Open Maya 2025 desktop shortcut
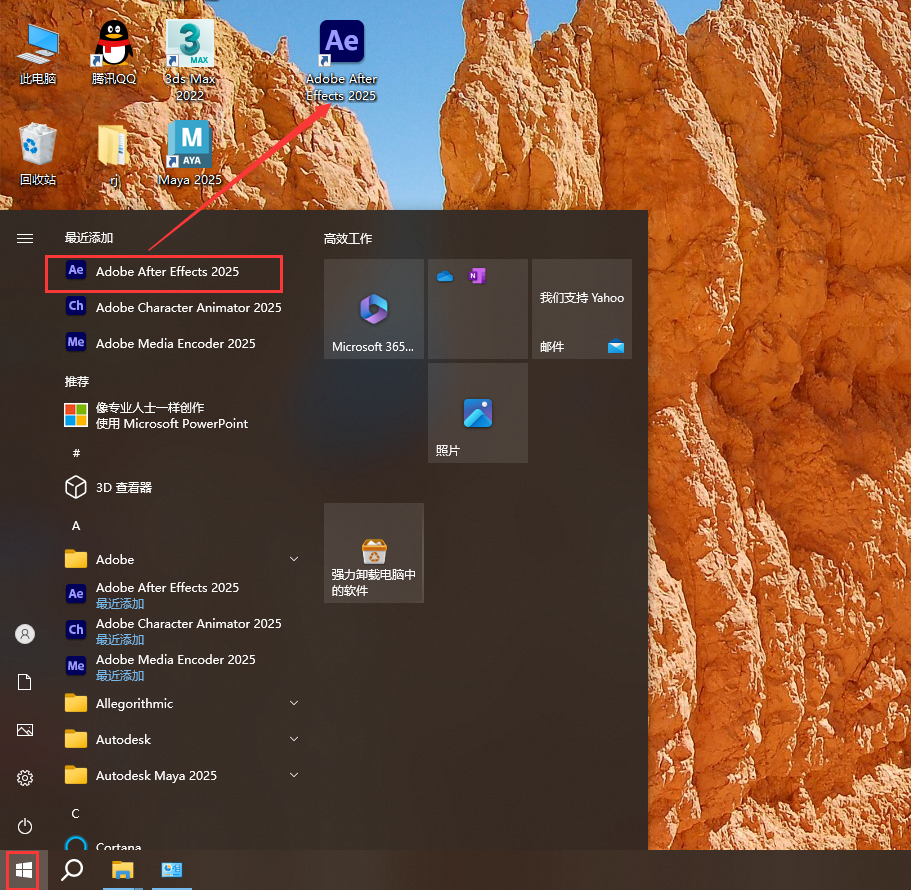Screen dimensions: 911x890 (x=189, y=146)
